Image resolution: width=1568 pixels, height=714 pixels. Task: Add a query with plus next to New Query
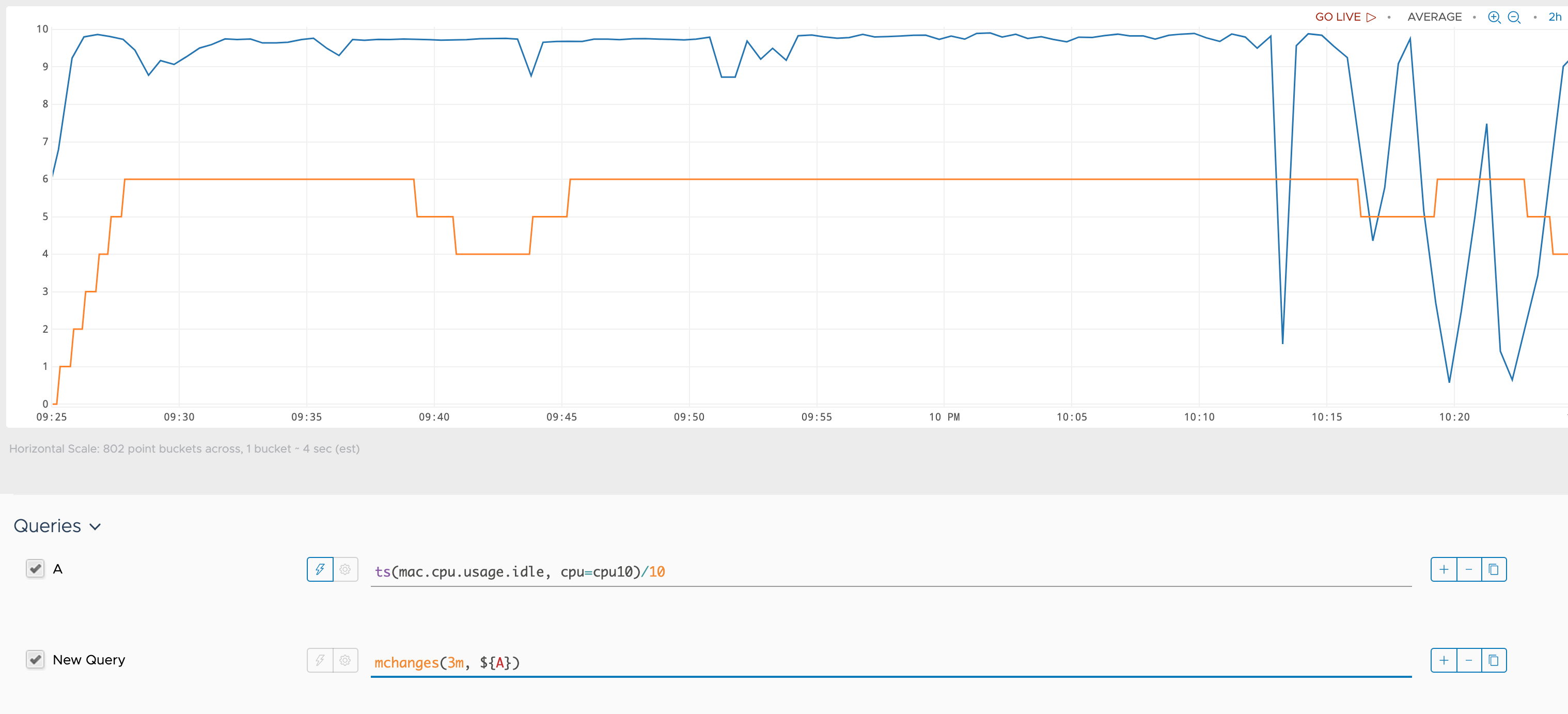(1443, 660)
